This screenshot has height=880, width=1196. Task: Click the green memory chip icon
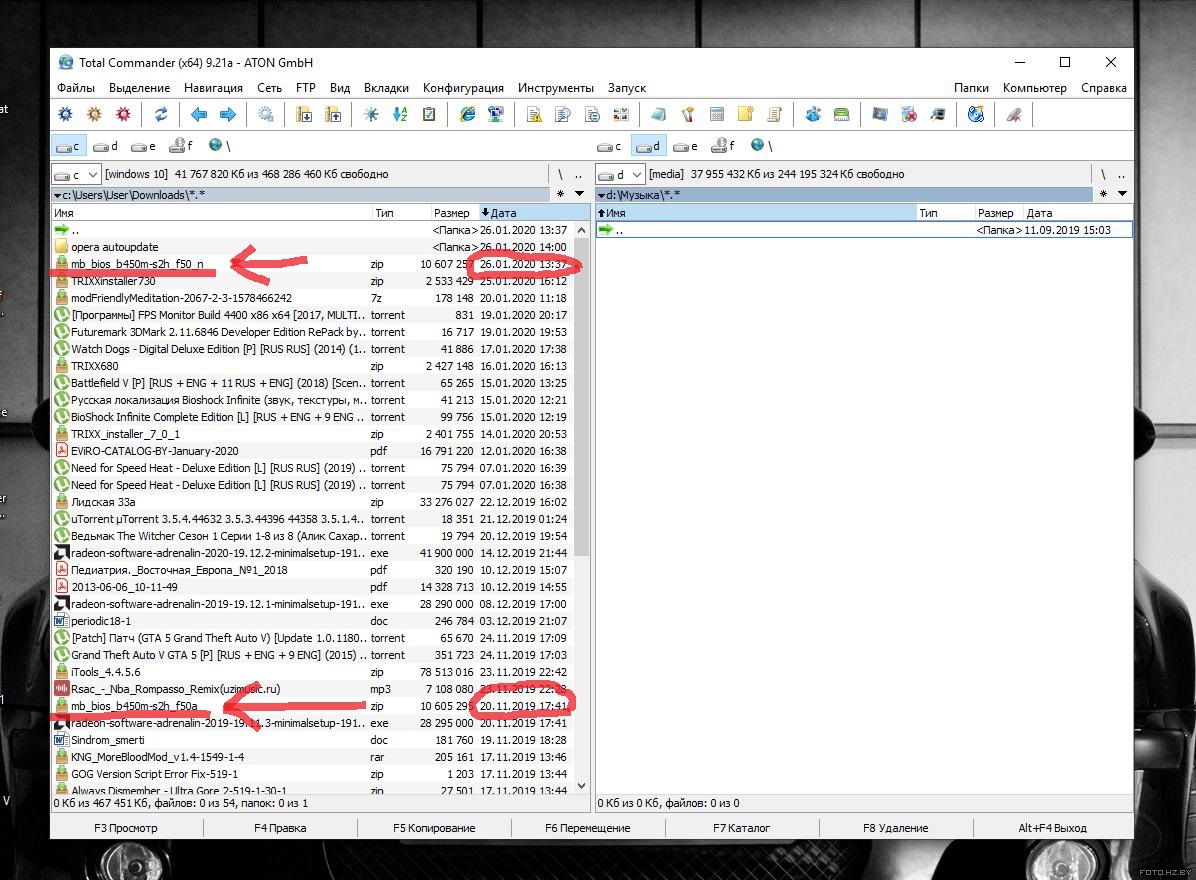pyautogui.click(x=842, y=114)
